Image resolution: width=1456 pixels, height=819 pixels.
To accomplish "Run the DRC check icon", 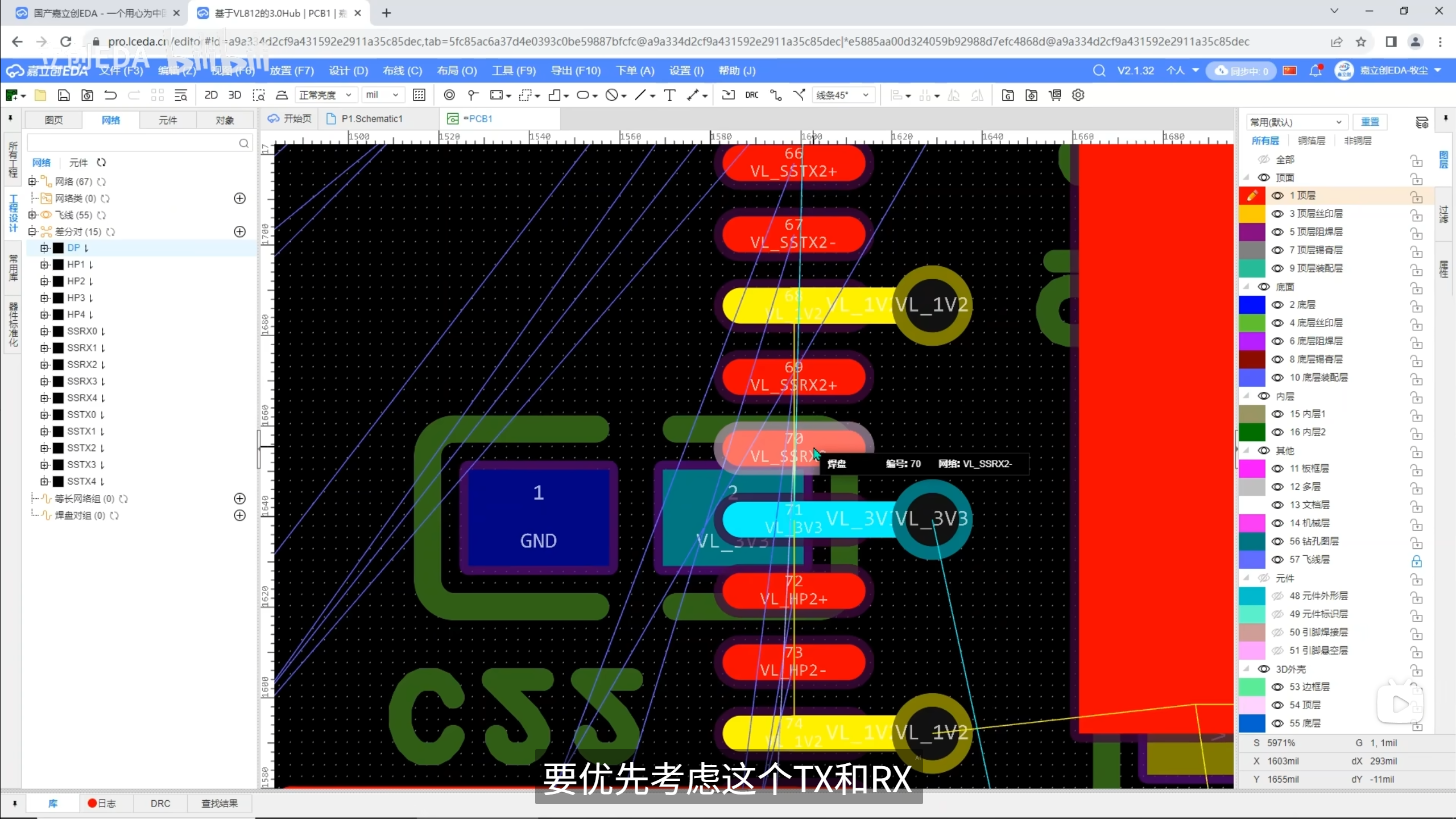I will (x=751, y=95).
